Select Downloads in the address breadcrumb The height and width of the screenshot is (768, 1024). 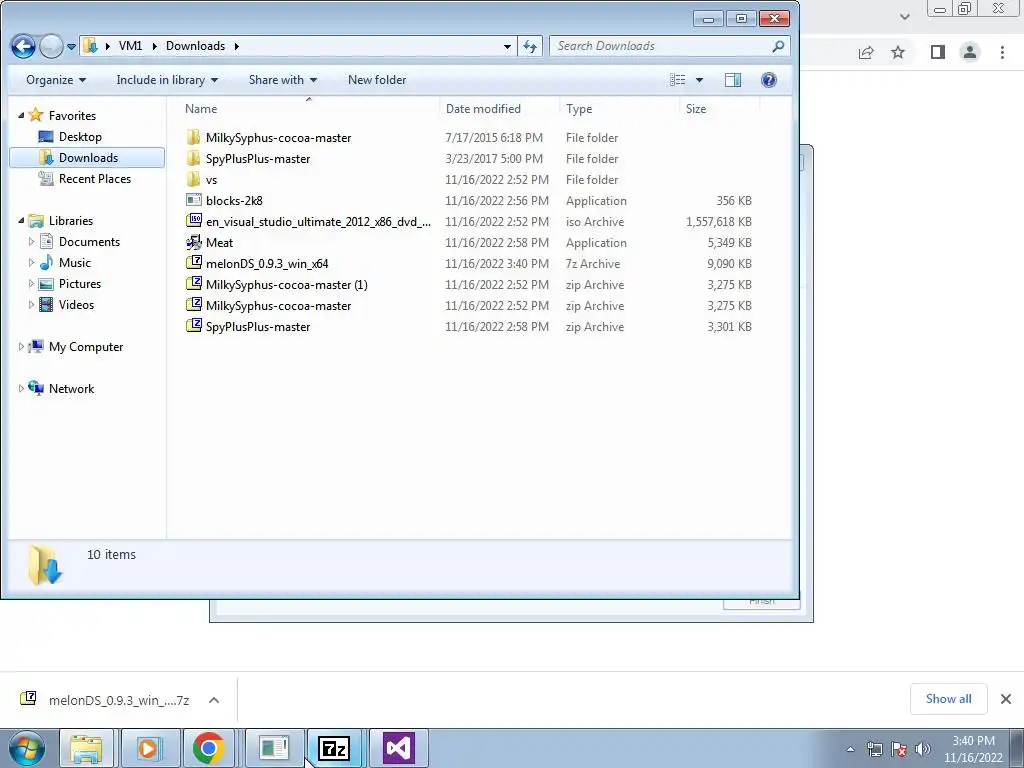point(195,46)
